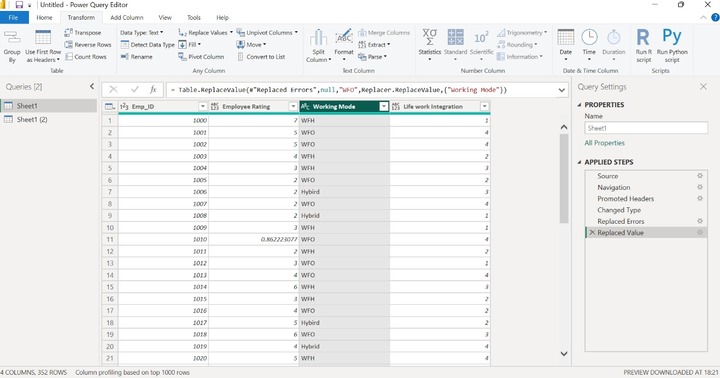Click the Transpose table button
This screenshot has height=378, width=720.
tap(83, 33)
